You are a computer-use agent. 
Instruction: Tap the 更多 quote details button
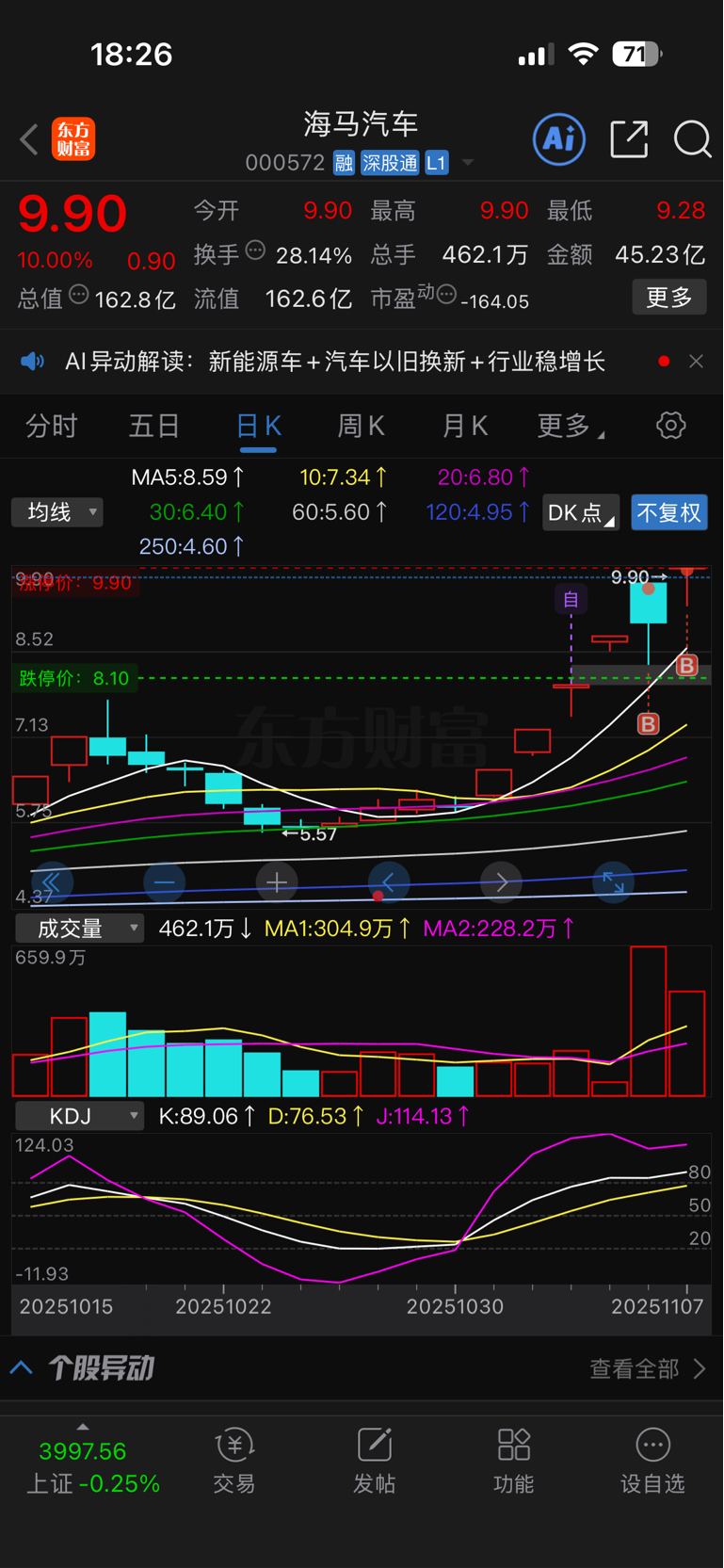coord(669,298)
